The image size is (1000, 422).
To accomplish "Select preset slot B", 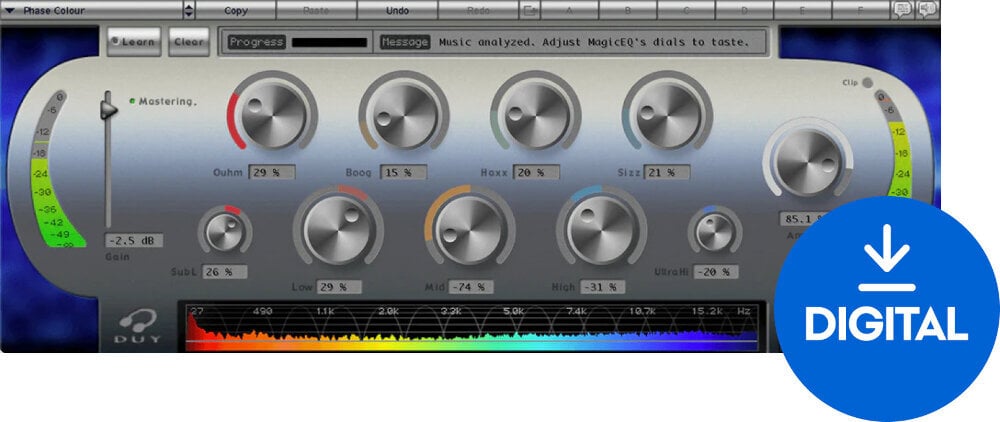I will pos(628,10).
